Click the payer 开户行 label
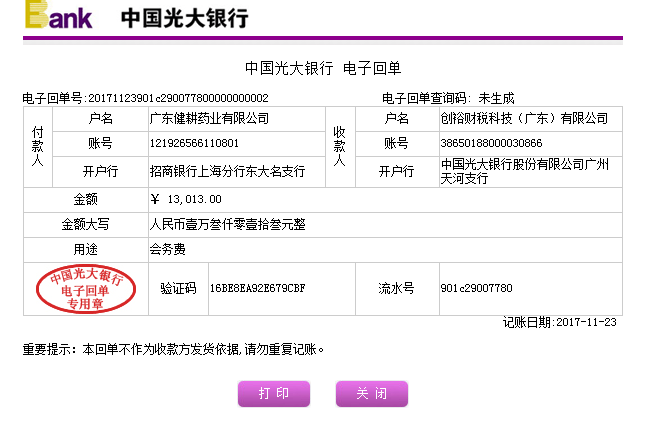662x422 pixels. click(x=100, y=171)
